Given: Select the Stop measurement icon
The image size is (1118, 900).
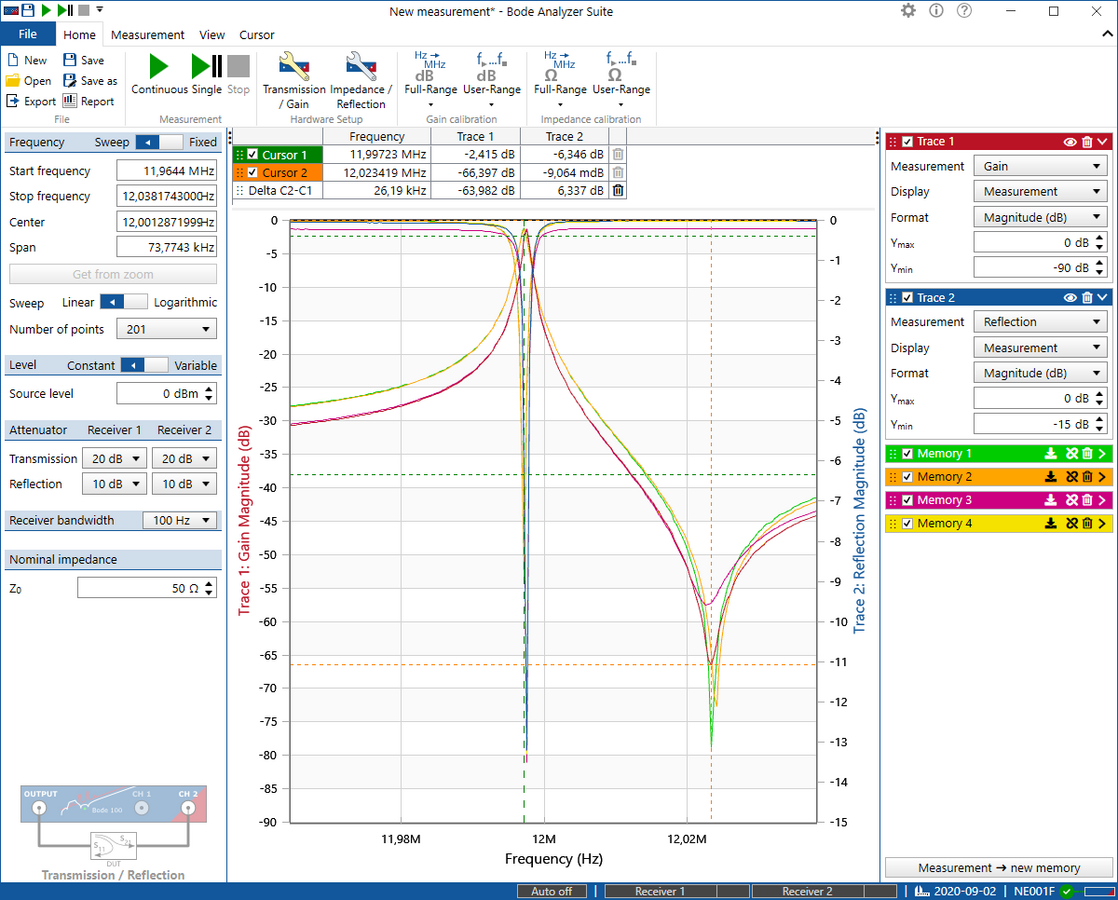Looking at the screenshot, I should [238, 69].
